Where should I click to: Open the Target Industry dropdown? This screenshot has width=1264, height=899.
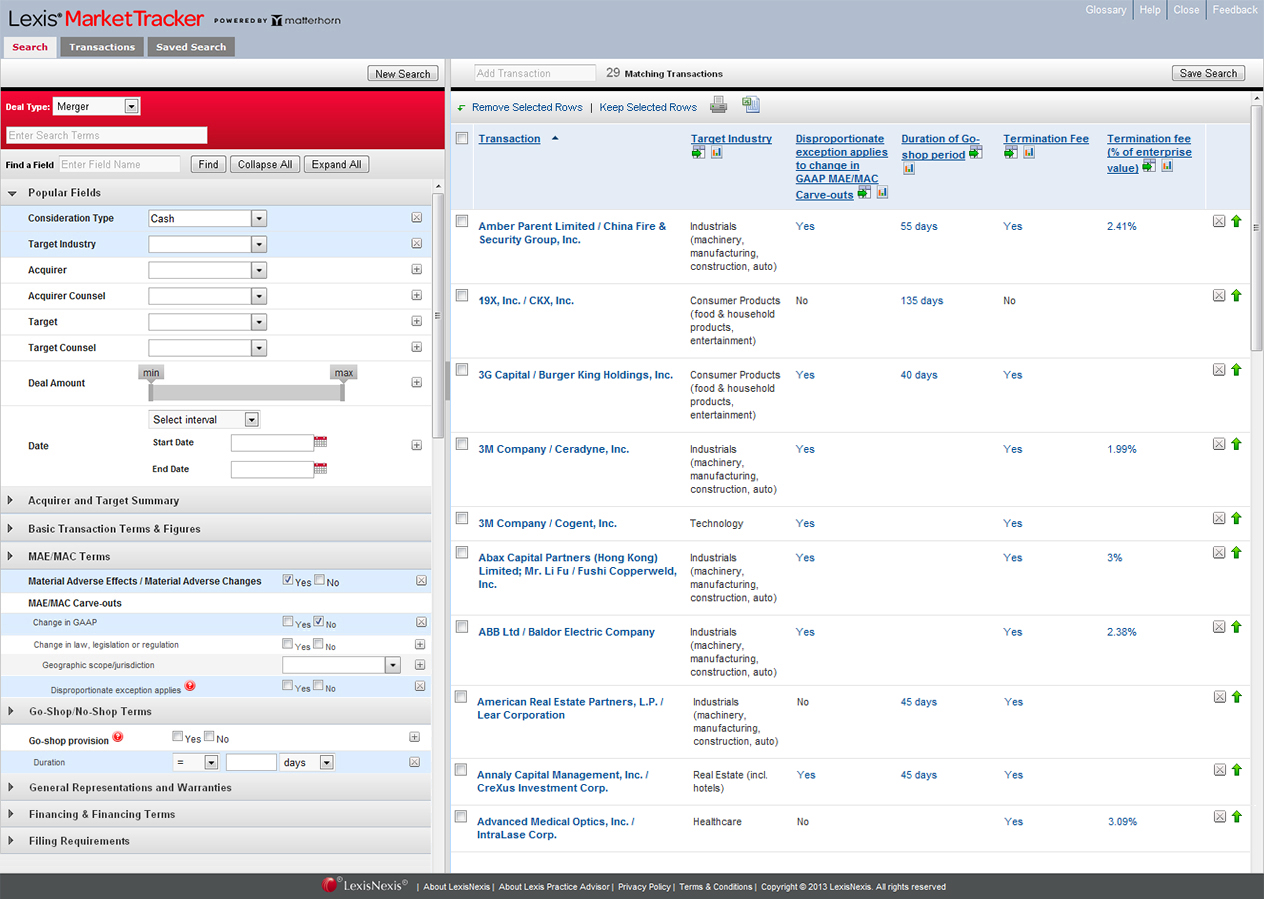[x=259, y=244]
